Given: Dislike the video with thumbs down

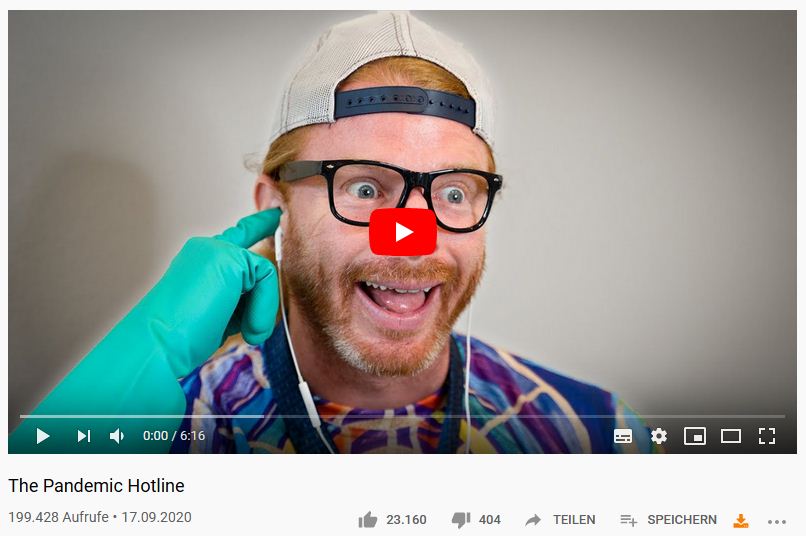Looking at the screenshot, I should pyautogui.click(x=461, y=520).
